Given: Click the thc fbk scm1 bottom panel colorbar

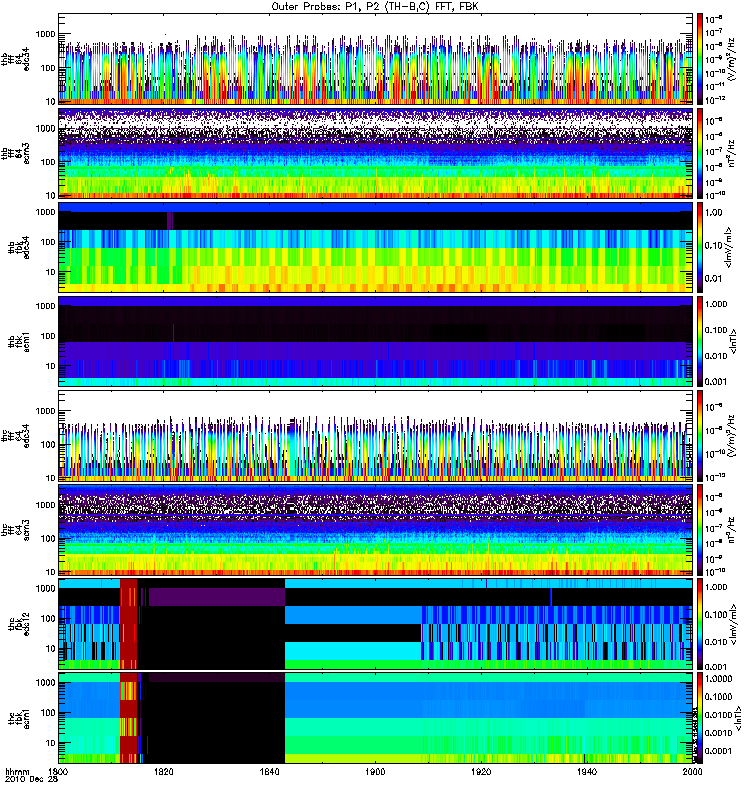Looking at the screenshot, I should 699,718.
